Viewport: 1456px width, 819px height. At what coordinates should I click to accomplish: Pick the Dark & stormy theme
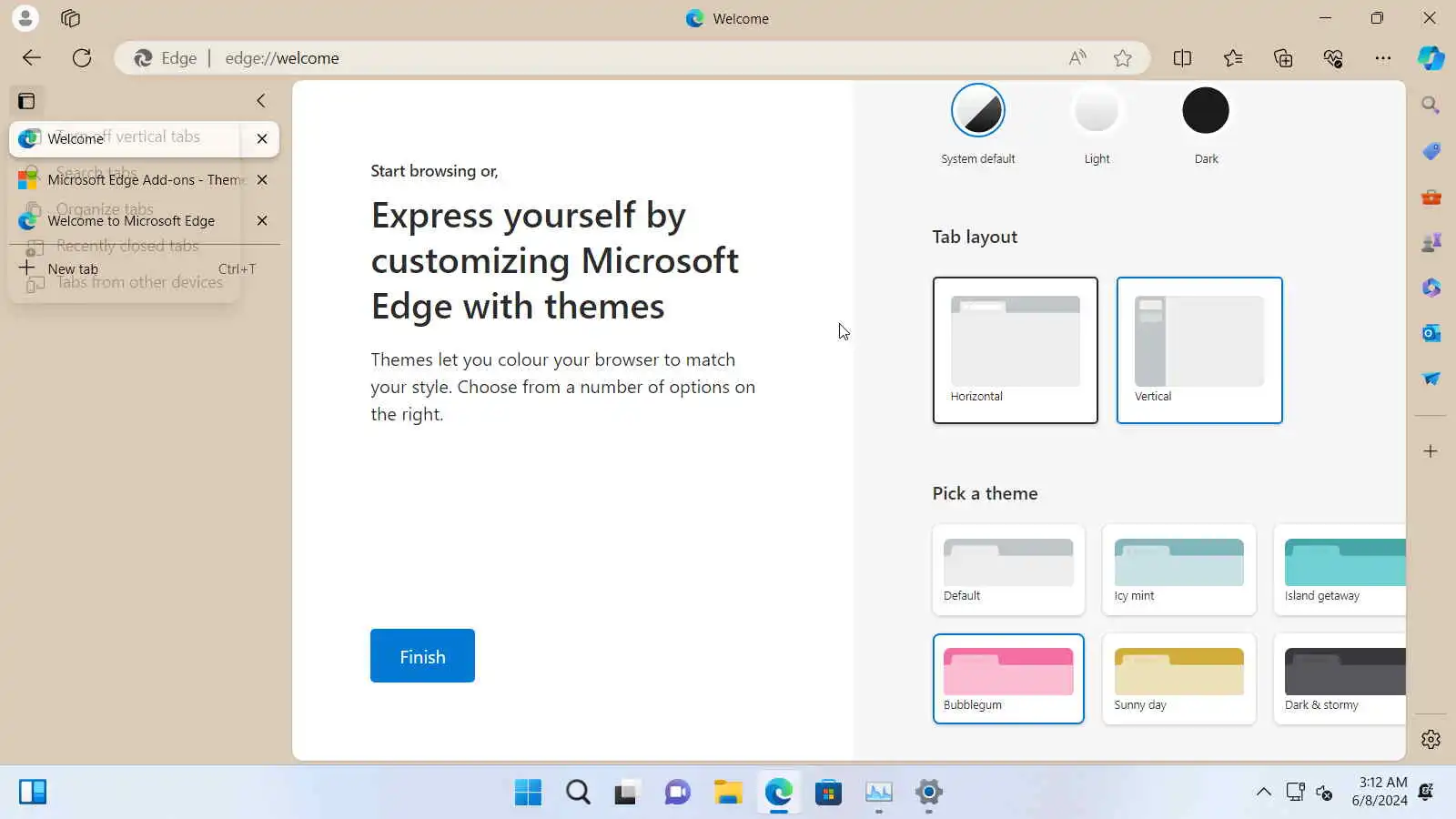[x=1340, y=679]
